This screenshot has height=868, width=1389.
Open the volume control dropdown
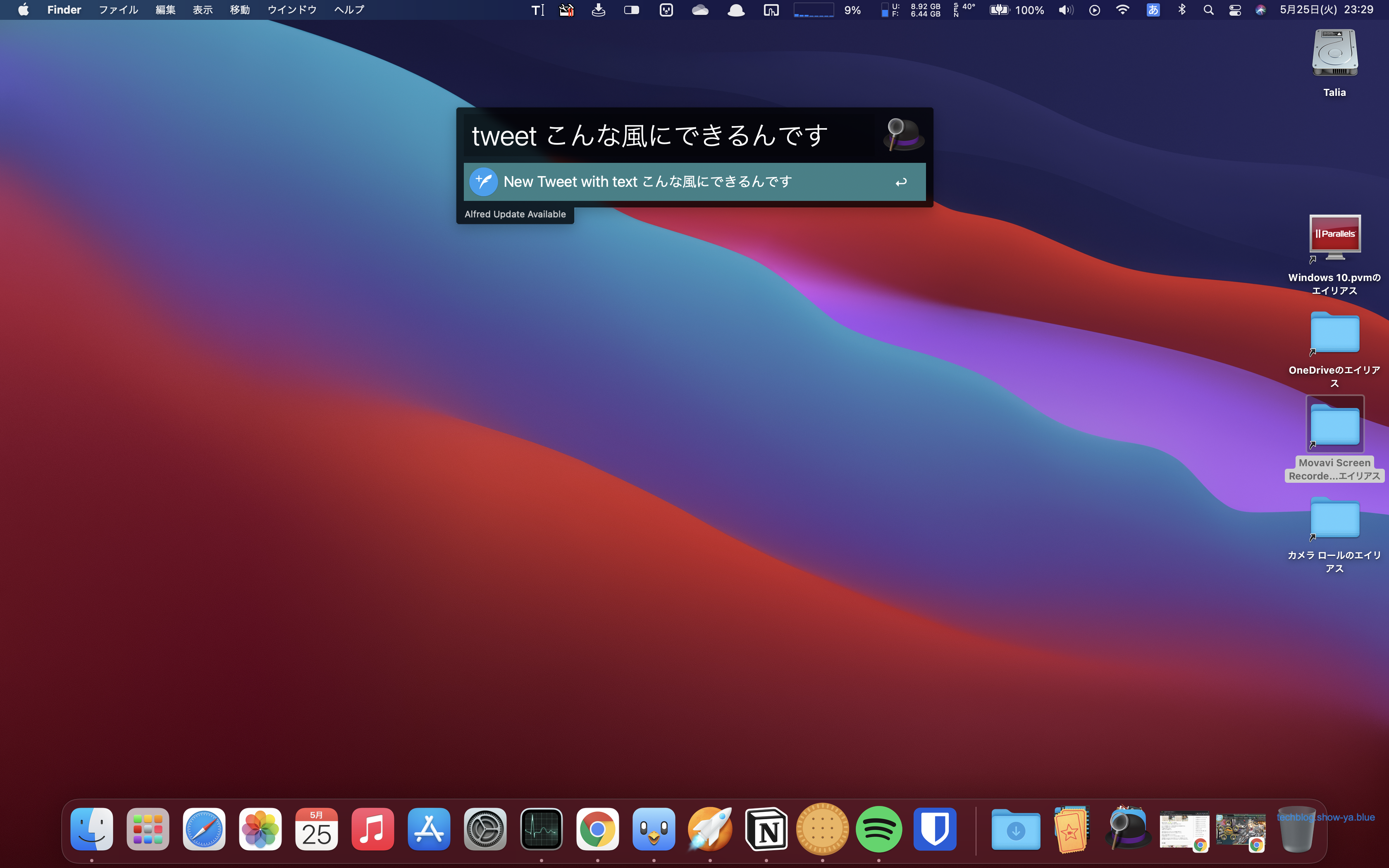pyautogui.click(x=1065, y=10)
